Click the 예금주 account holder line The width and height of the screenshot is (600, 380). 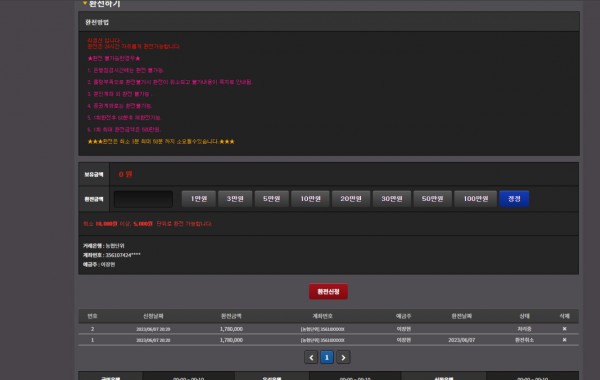tap(99, 264)
